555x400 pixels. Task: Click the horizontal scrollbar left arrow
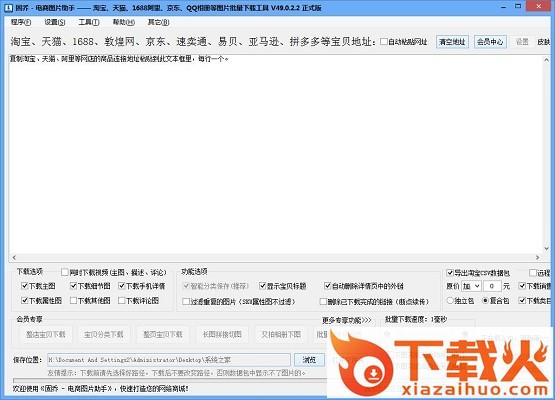(14, 257)
